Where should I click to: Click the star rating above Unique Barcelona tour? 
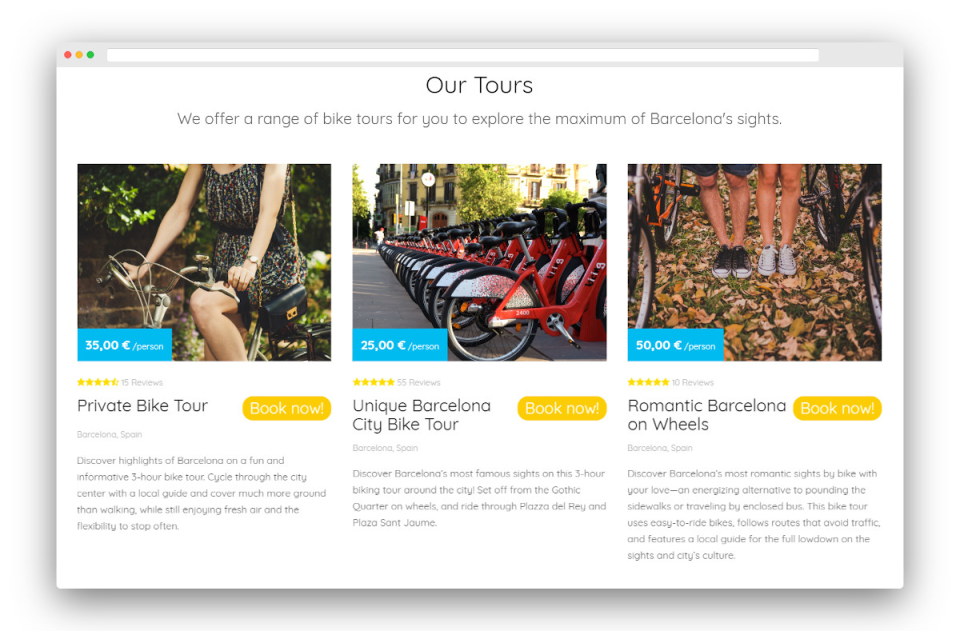(x=373, y=383)
